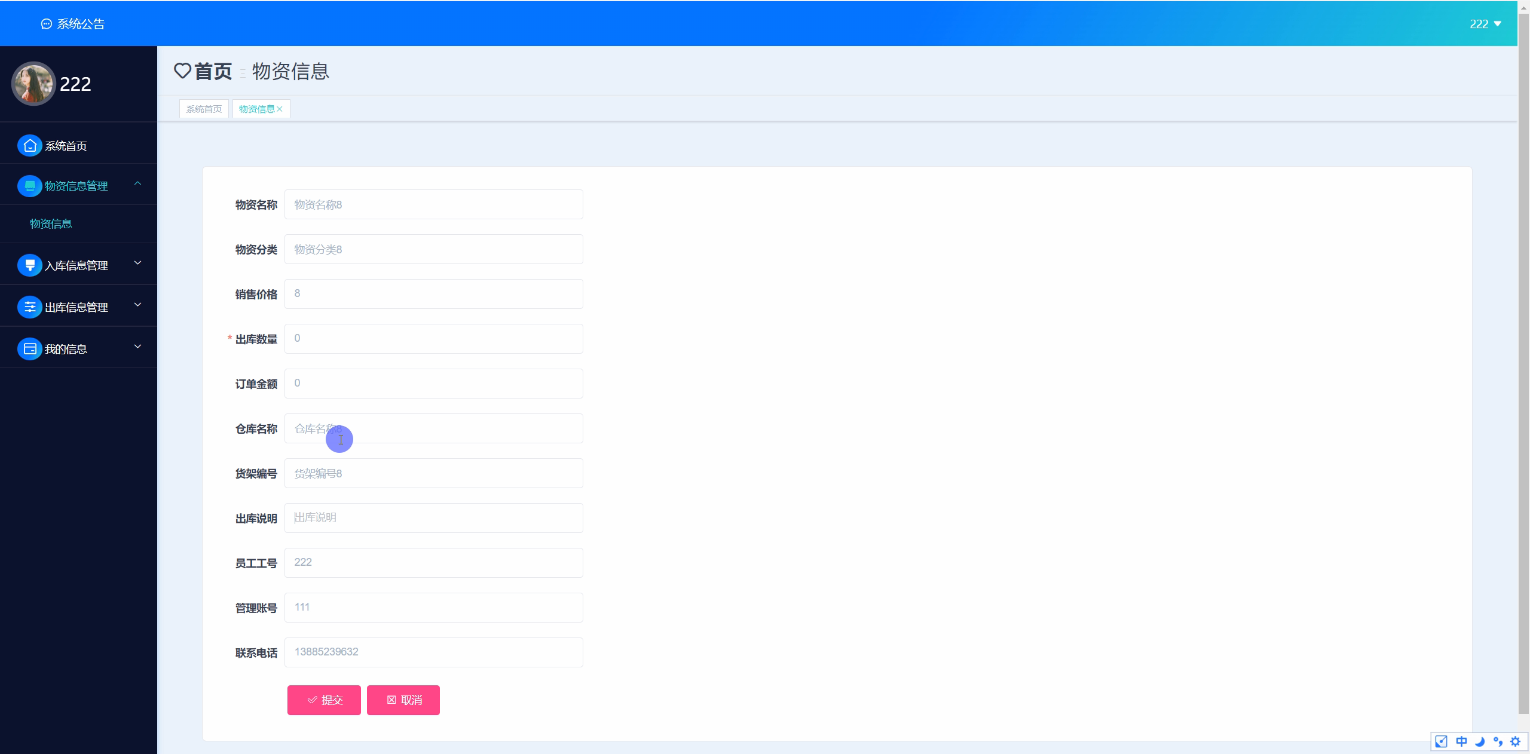Image resolution: width=1530 pixels, height=754 pixels.
Task: Click the heart icon beside 首页
Action: point(182,71)
